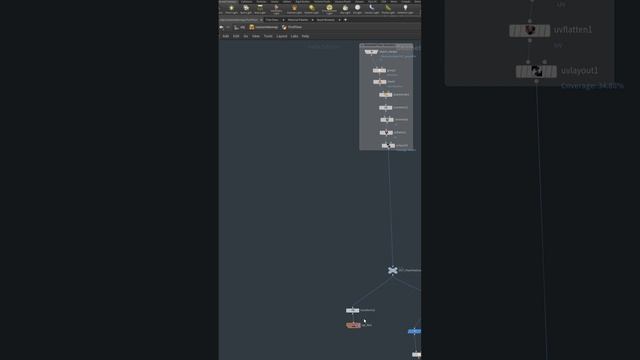
Task: Click the geometry node icon in the path bar
Action: (x=251, y=27)
